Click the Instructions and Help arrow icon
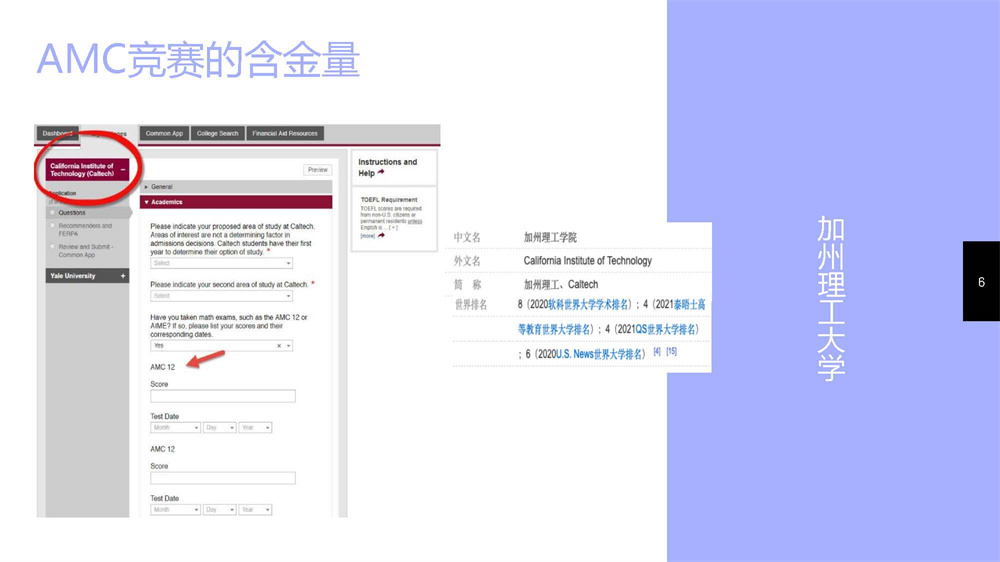1000x562 pixels. [x=381, y=172]
